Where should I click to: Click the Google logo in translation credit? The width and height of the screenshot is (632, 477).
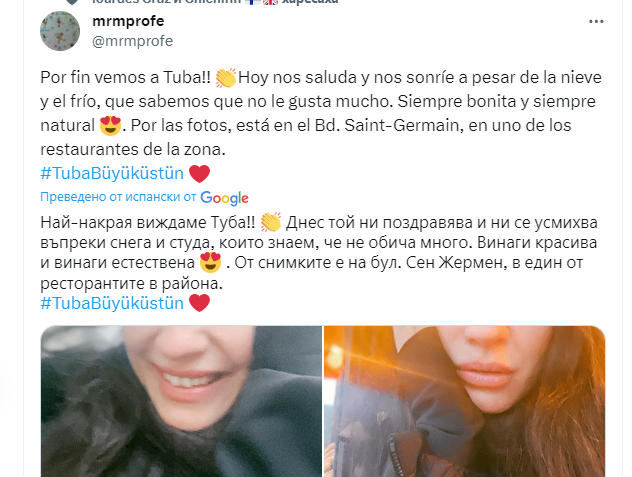tap(225, 198)
